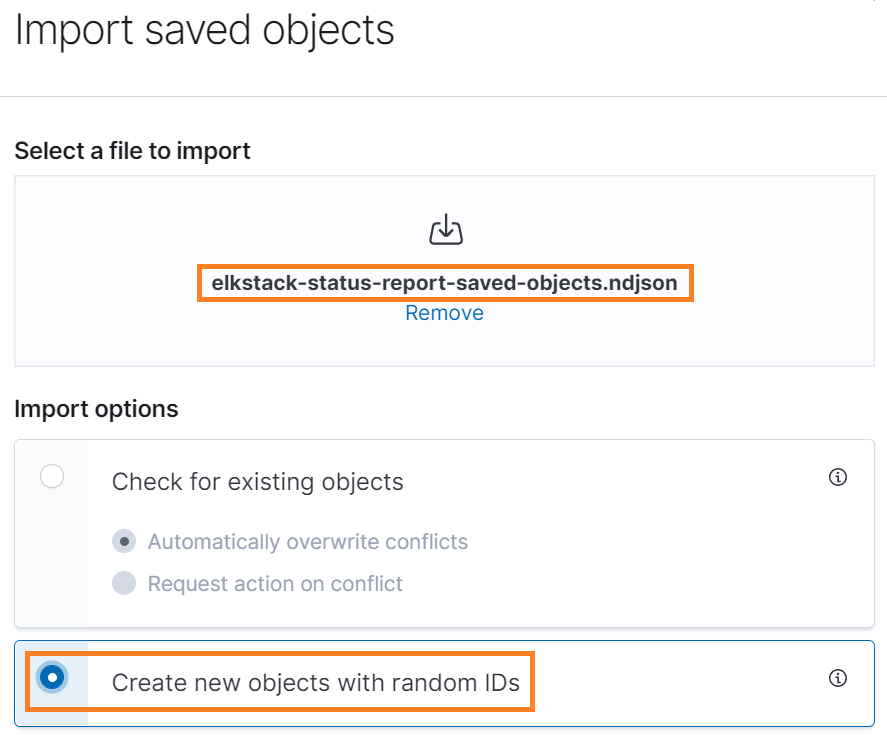Deselect the Create new objects radio button
887x737 pixels.
pyautogui.click(x=51, y=678)
